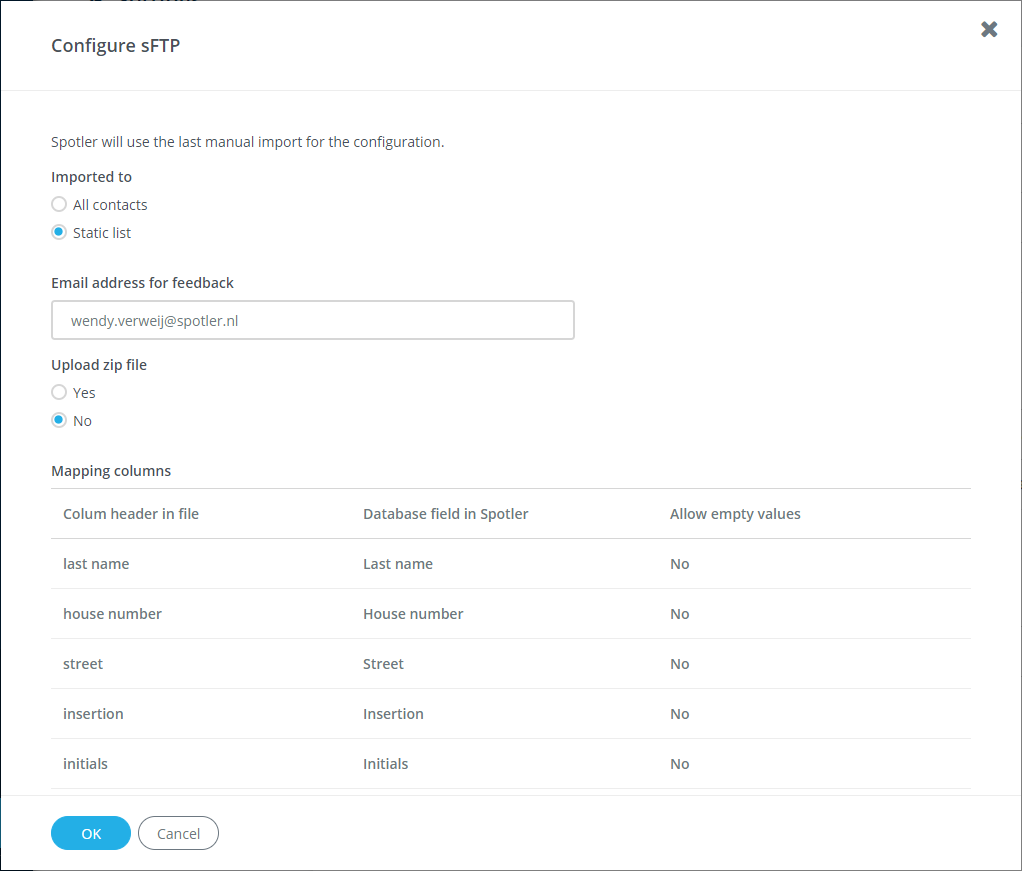The width and height of the screenshot is (1022, 871).
Task: Select the street mapping row
Action: 83,663
